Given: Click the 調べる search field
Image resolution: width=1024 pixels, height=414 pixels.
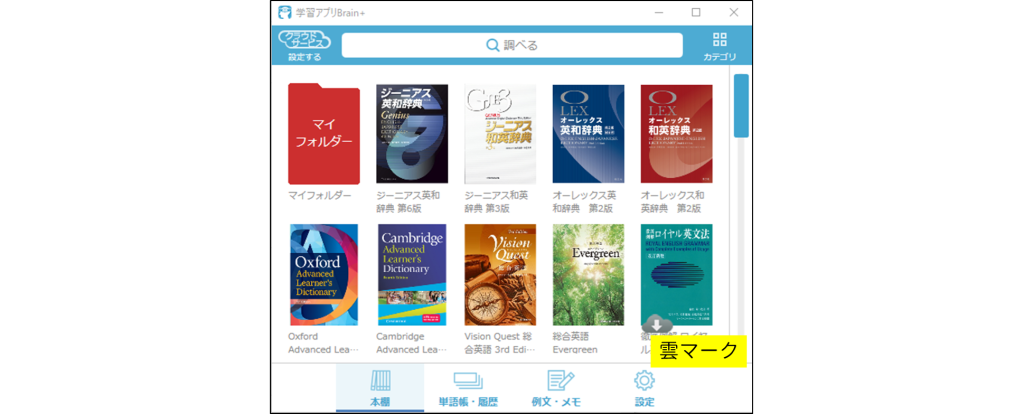Looking at the screenshot, I should pos(512,45).
